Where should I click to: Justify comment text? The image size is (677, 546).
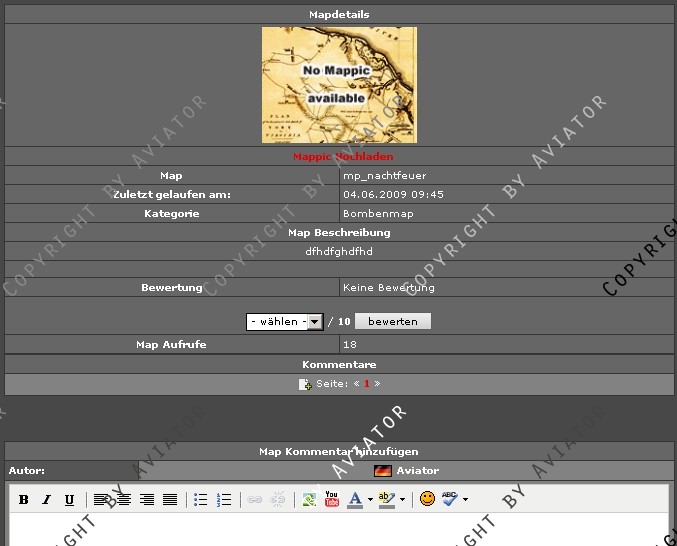[170, 499]
